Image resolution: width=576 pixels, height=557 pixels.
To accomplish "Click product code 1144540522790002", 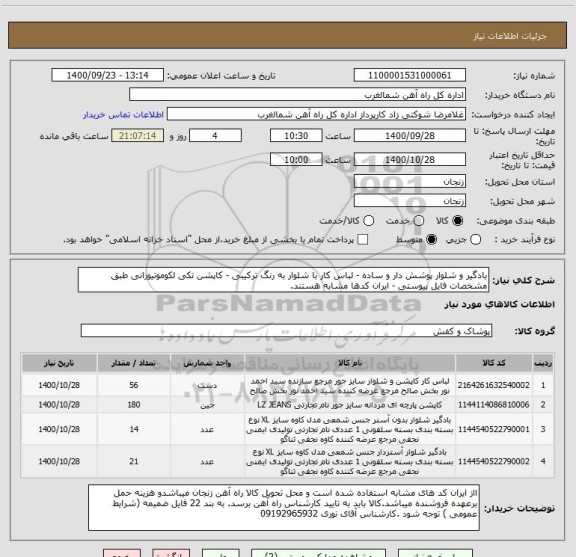I will (494, 461).
